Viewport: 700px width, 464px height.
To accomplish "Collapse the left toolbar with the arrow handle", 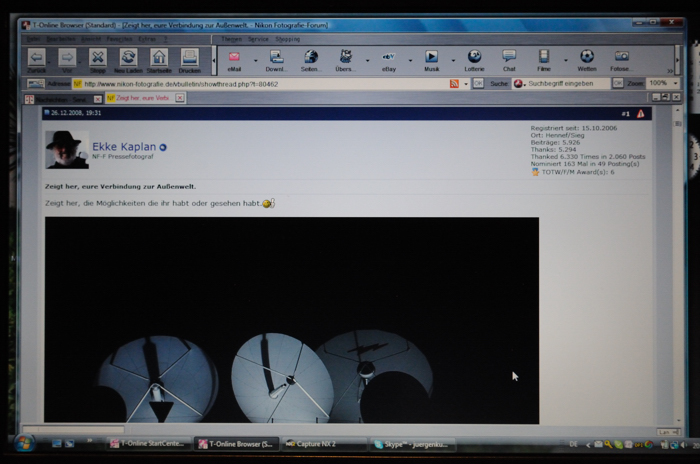I will (x=214, y=60).
